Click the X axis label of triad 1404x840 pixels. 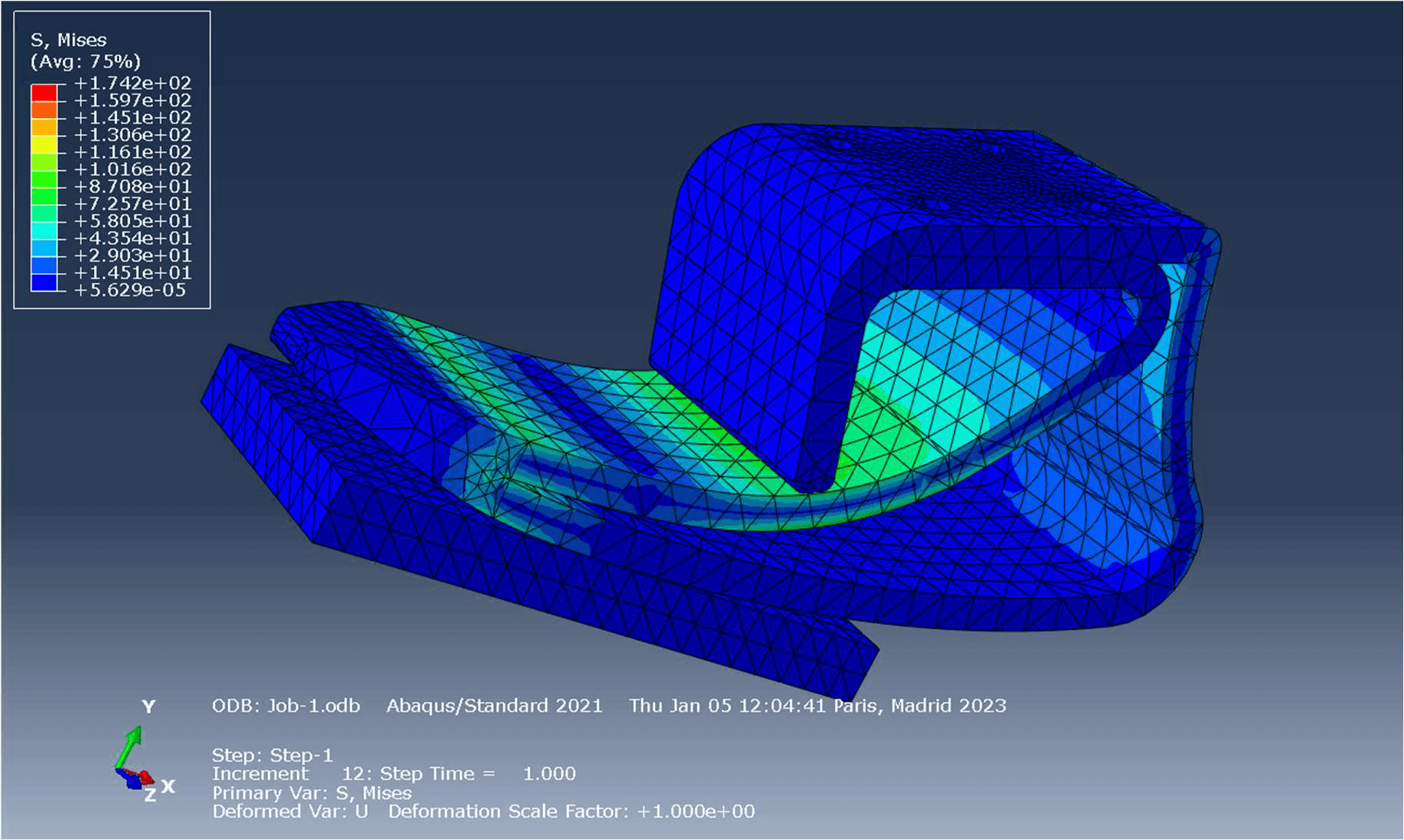168,786
